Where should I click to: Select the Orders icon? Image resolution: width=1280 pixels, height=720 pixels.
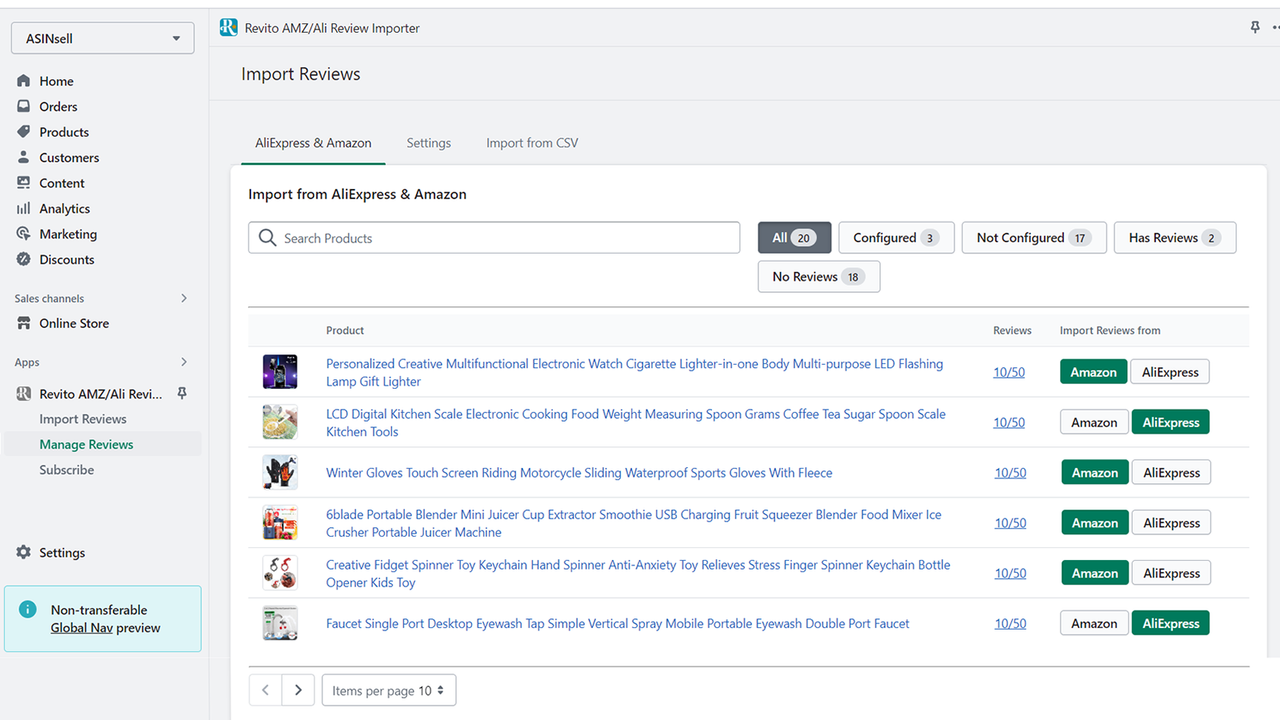coord(23,106)
